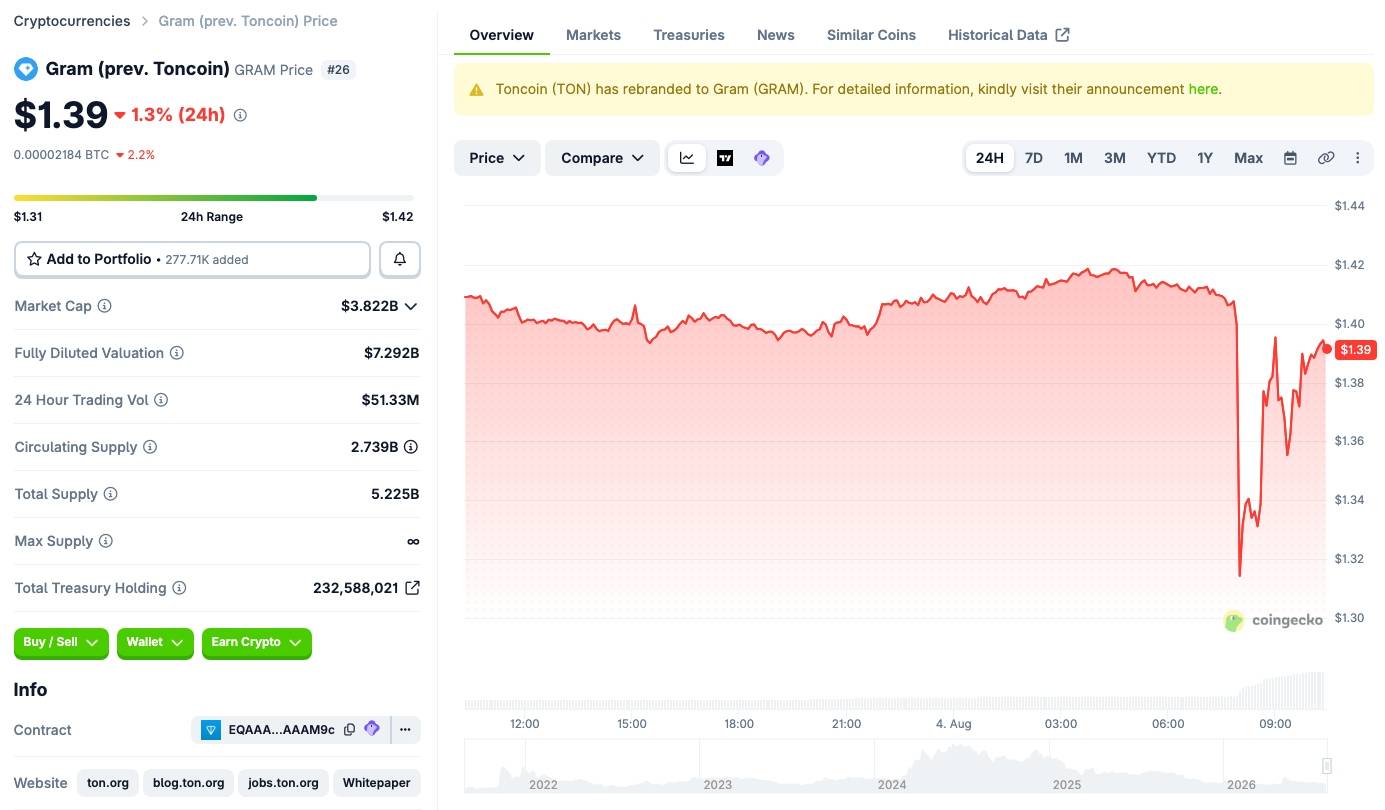The height and width of the screenshot is (810, 1385).
Task: Switch to the TradingView chart icon
Action: [x=725, y=158]
